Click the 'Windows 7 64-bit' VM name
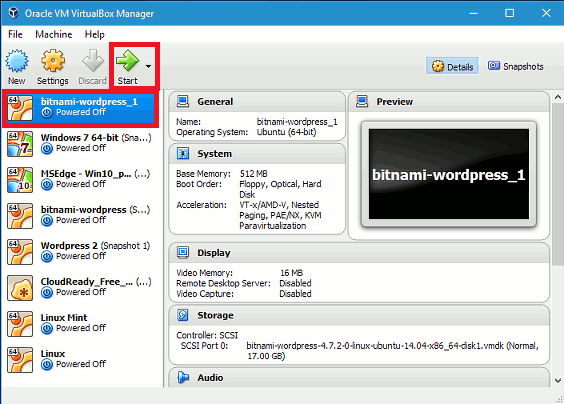This screenshot has width=564, height=404. (79, 138)
